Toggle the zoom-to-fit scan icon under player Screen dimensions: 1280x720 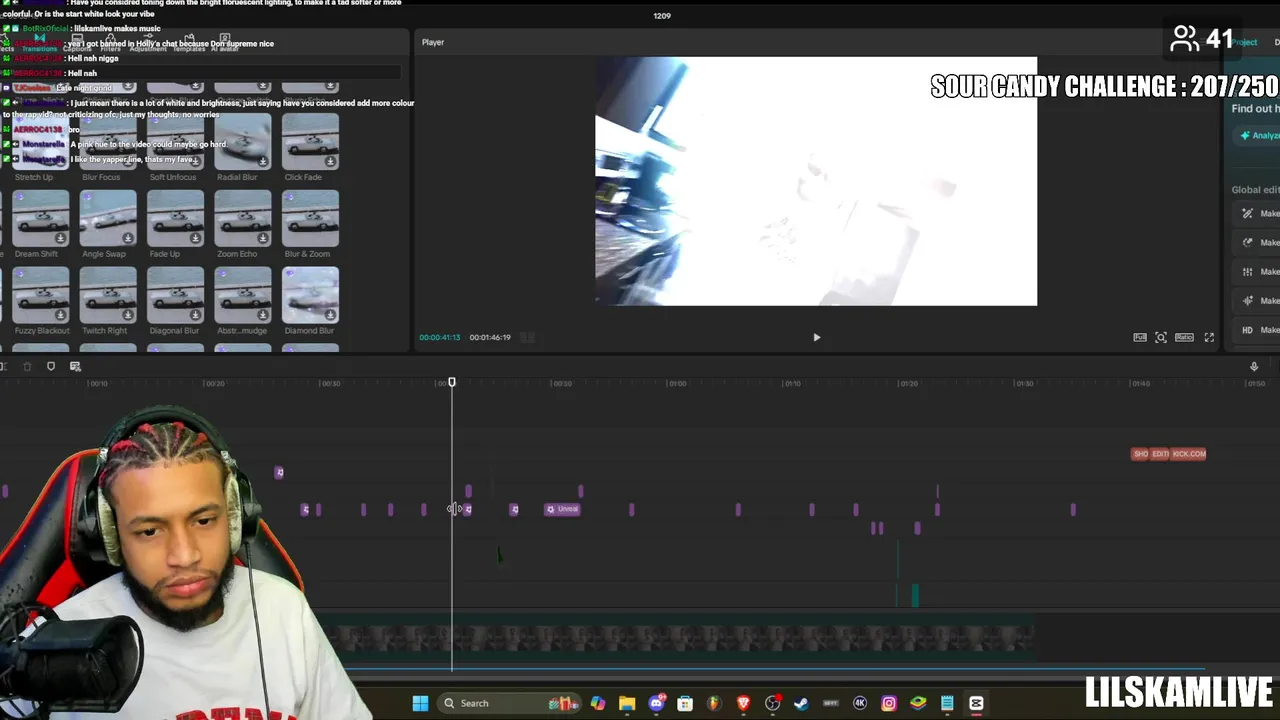point(1161,338)
